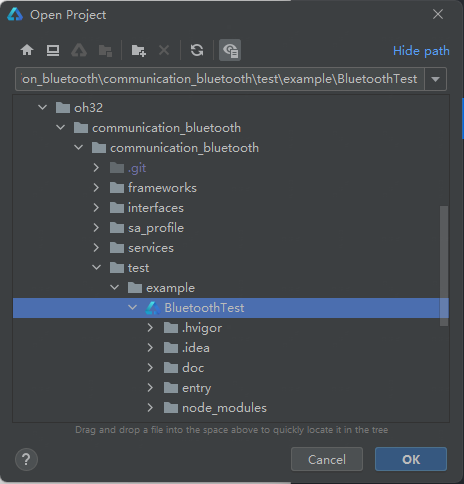Click the New Folder toolbar icon
Image resolution: width=464 pixels, height=484 pixels.
click(x=138, y=51)
